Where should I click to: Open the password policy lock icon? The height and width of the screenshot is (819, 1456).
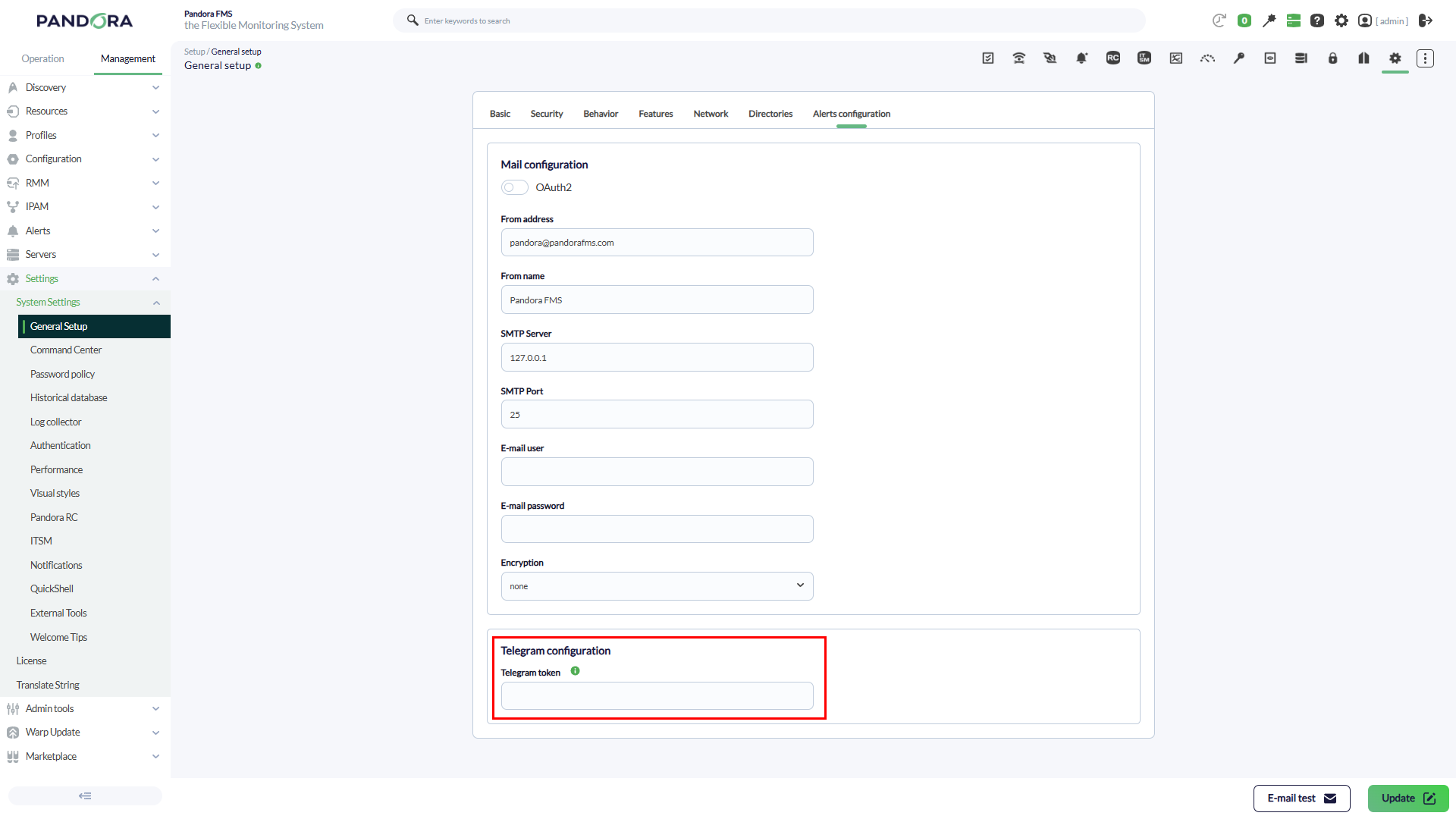pyautogui.click(x=1332, y=58)
